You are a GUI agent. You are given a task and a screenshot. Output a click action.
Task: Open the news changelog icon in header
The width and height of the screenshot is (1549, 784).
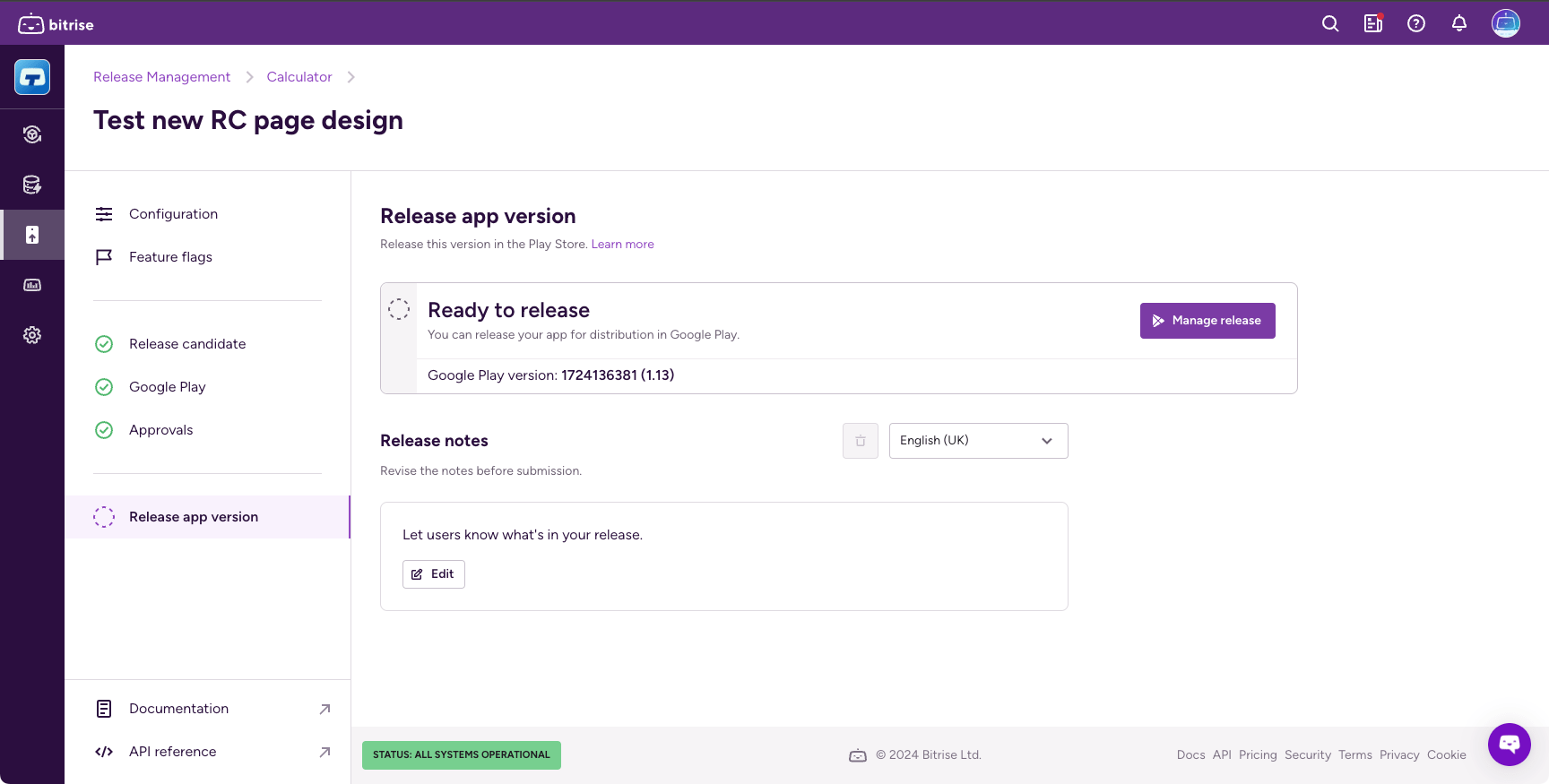pos(1373,24)
